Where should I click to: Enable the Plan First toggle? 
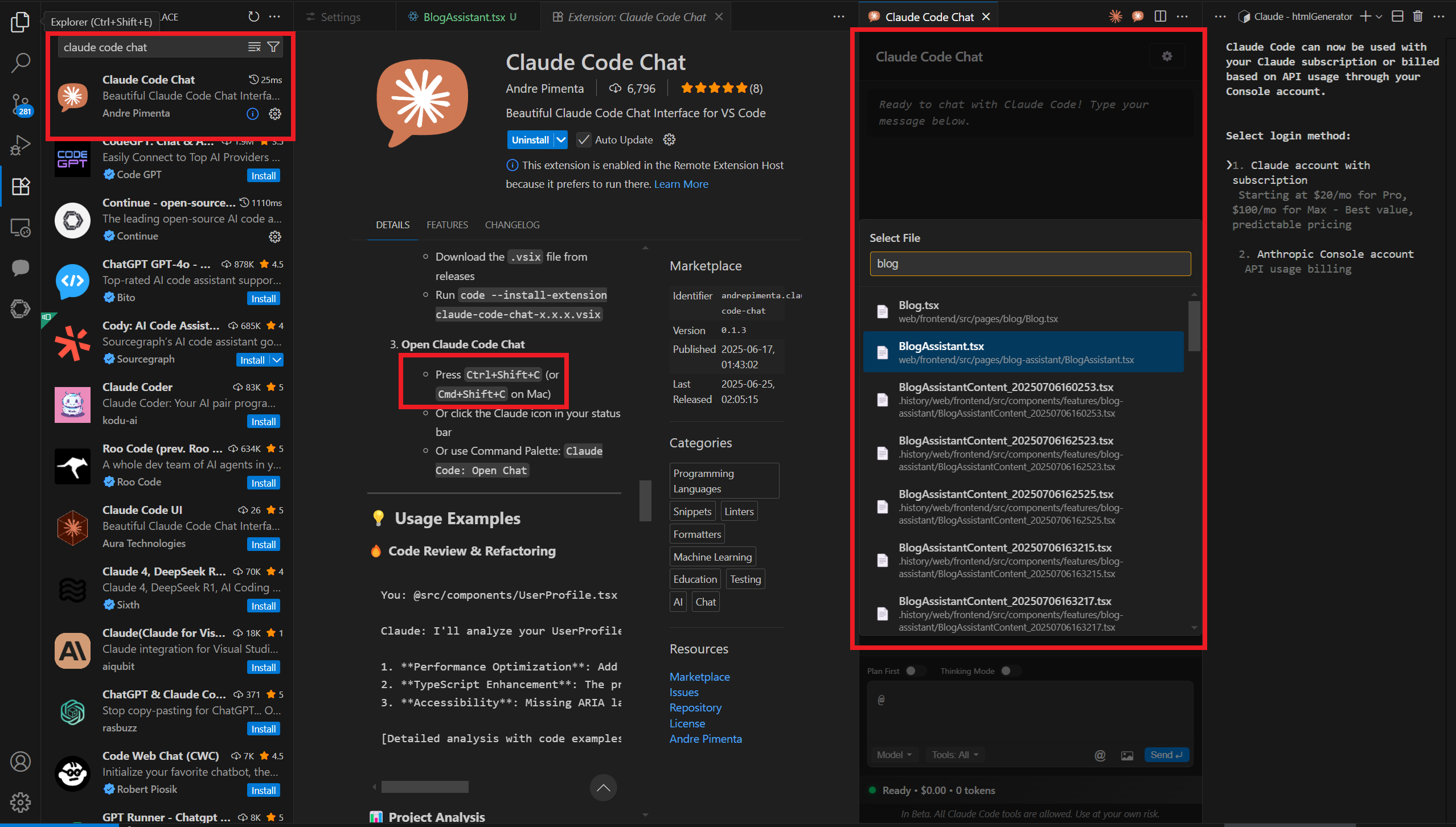click(x=914, y=671)
